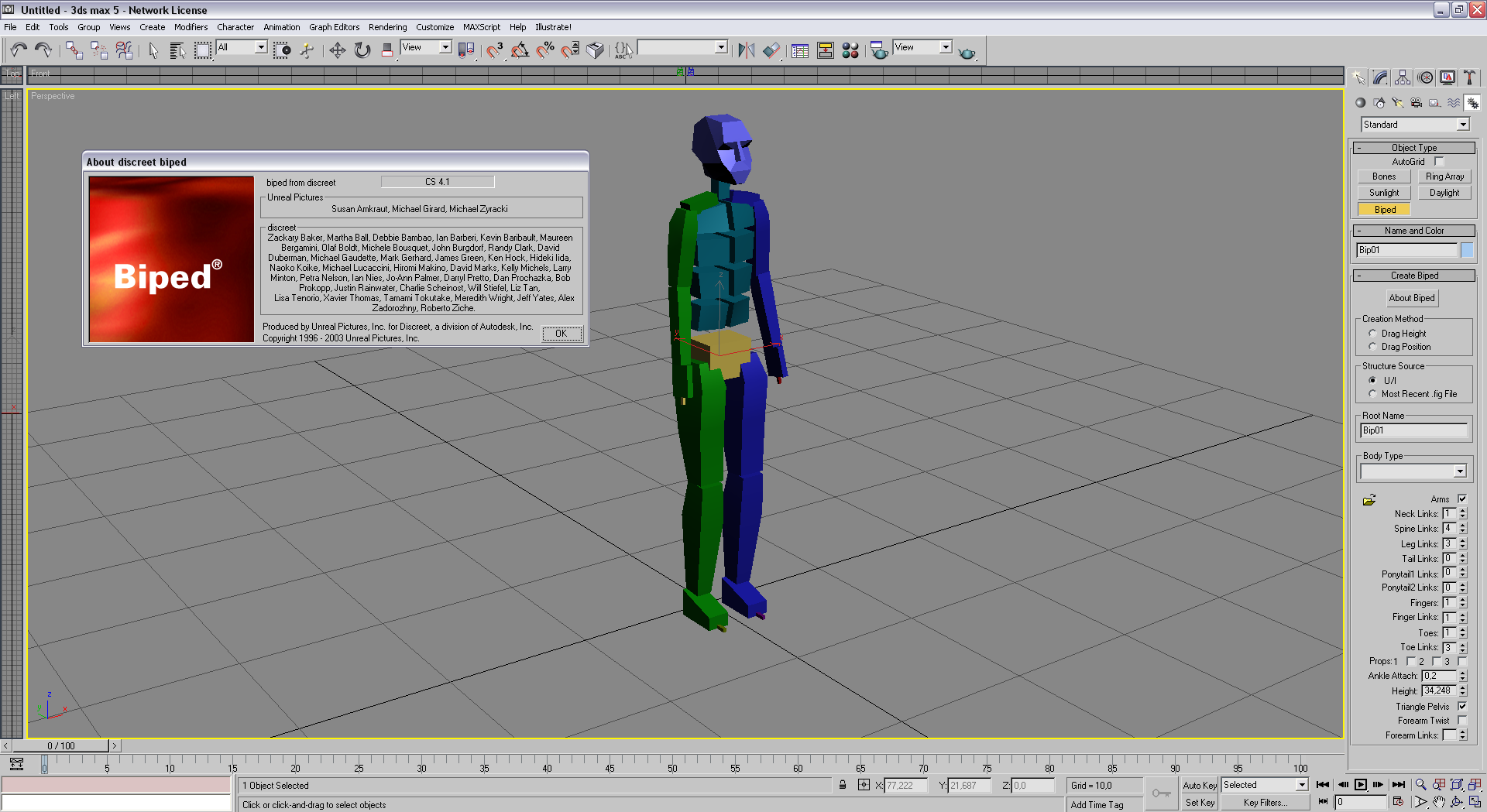Click the Unlink Selection icon

point(99,50)
